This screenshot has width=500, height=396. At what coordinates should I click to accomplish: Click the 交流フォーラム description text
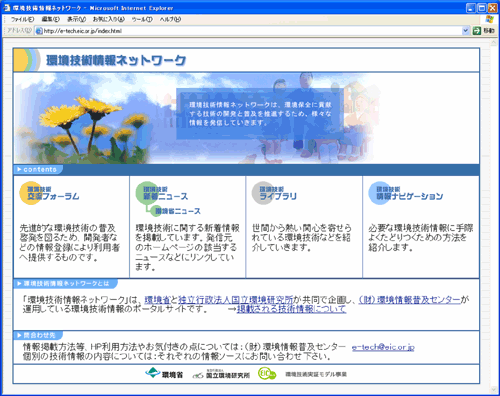[x=69, y=243]
